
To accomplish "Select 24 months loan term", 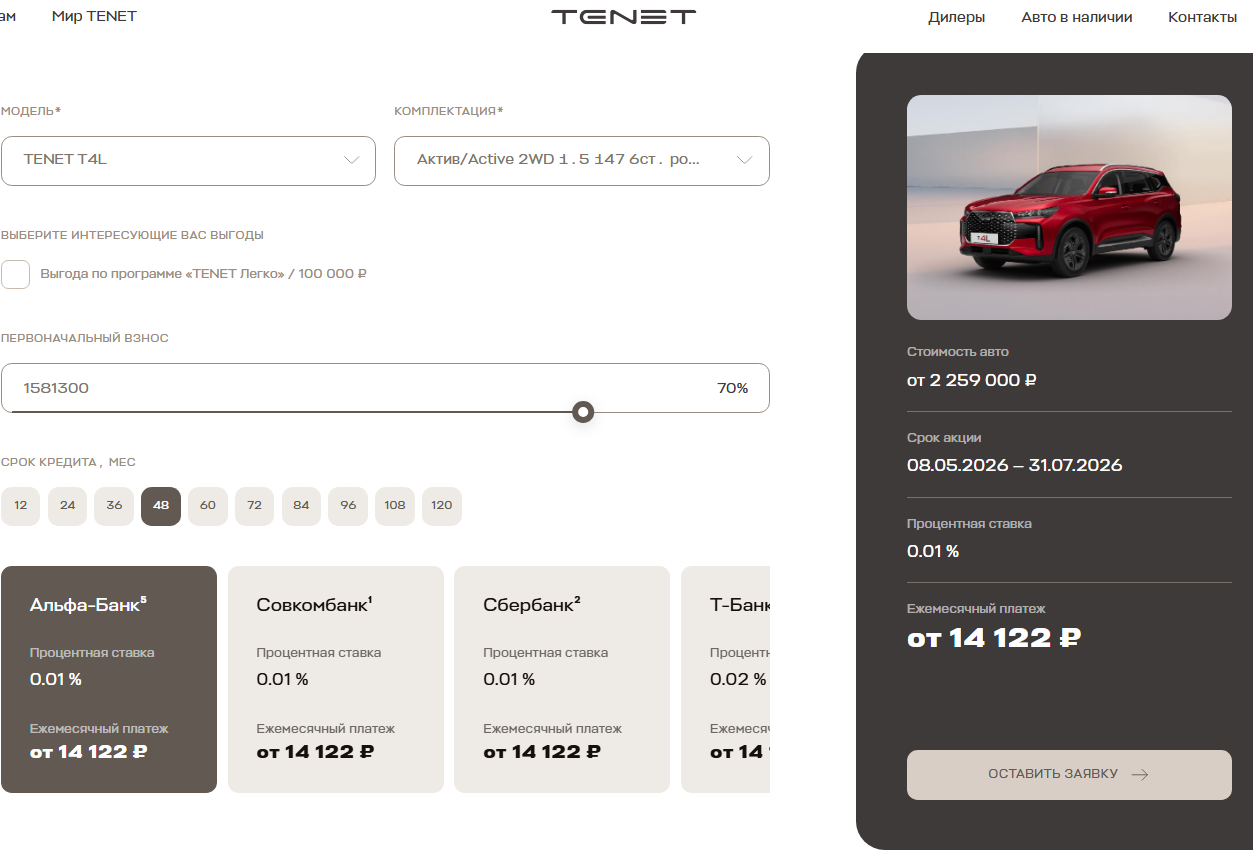I will tap(67, 506).
